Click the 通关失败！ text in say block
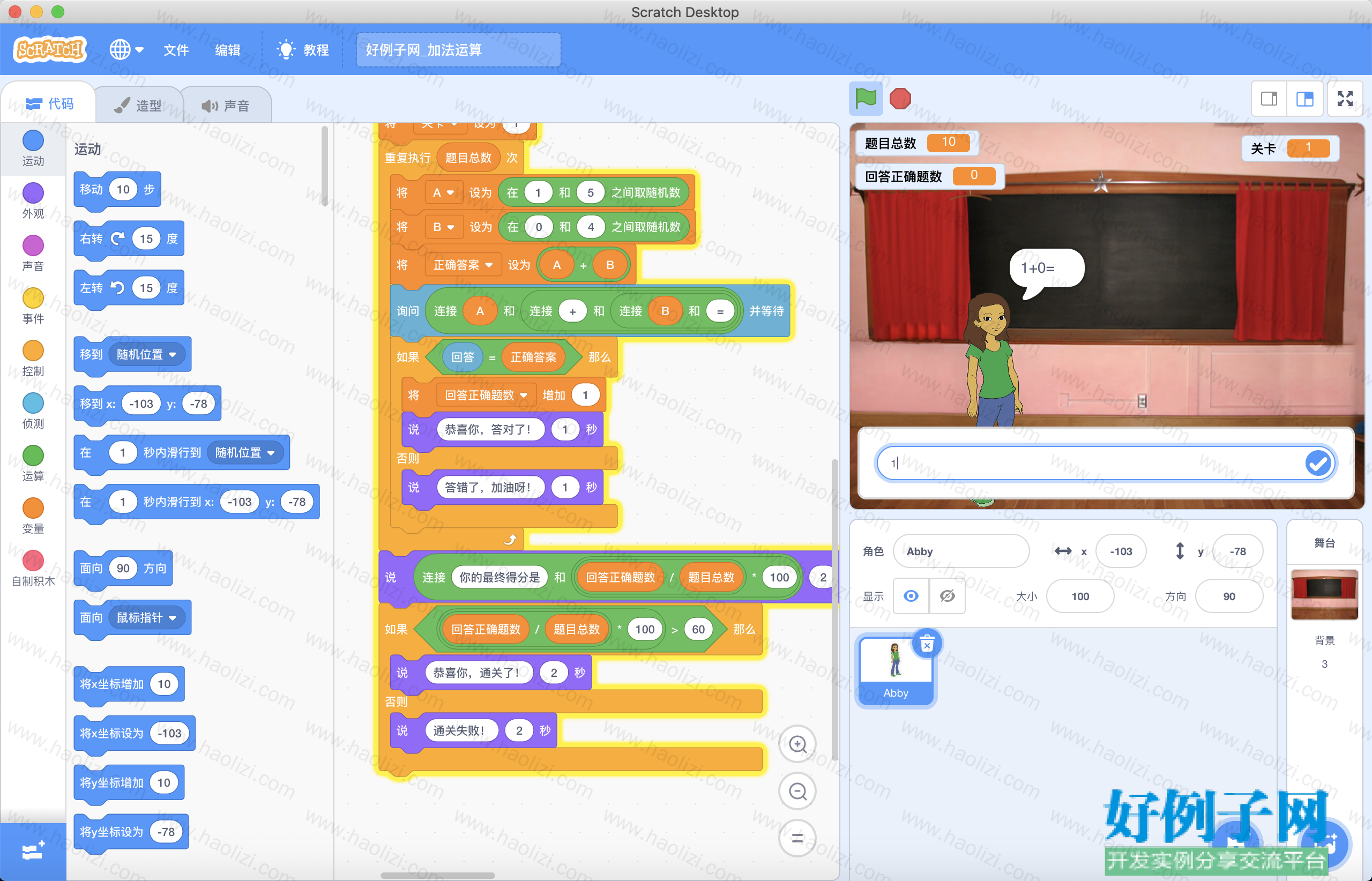This screenshot has width=1372, height=881. tap(461, 730)
